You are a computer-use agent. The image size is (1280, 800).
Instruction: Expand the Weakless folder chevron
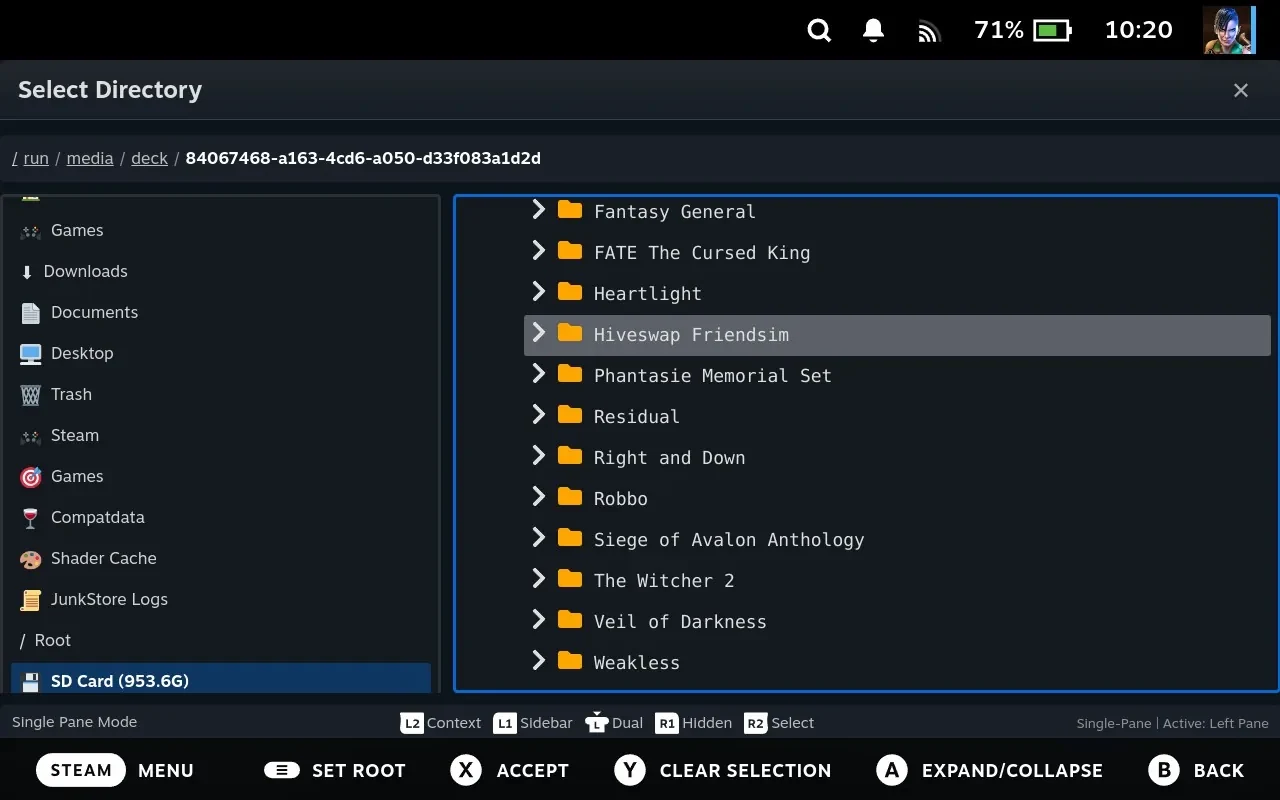[539, 660]
